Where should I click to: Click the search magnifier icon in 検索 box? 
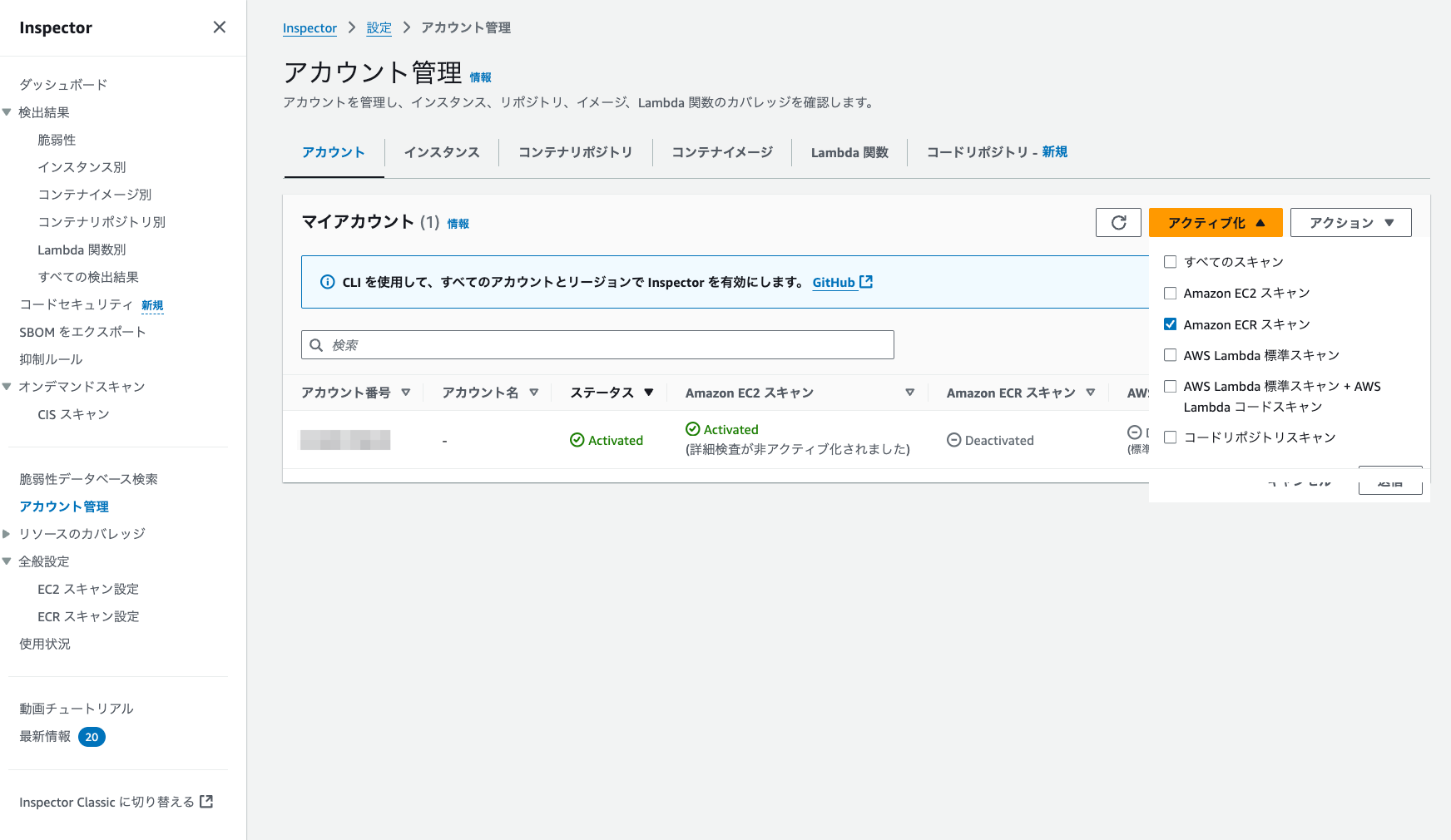(316, 345)
